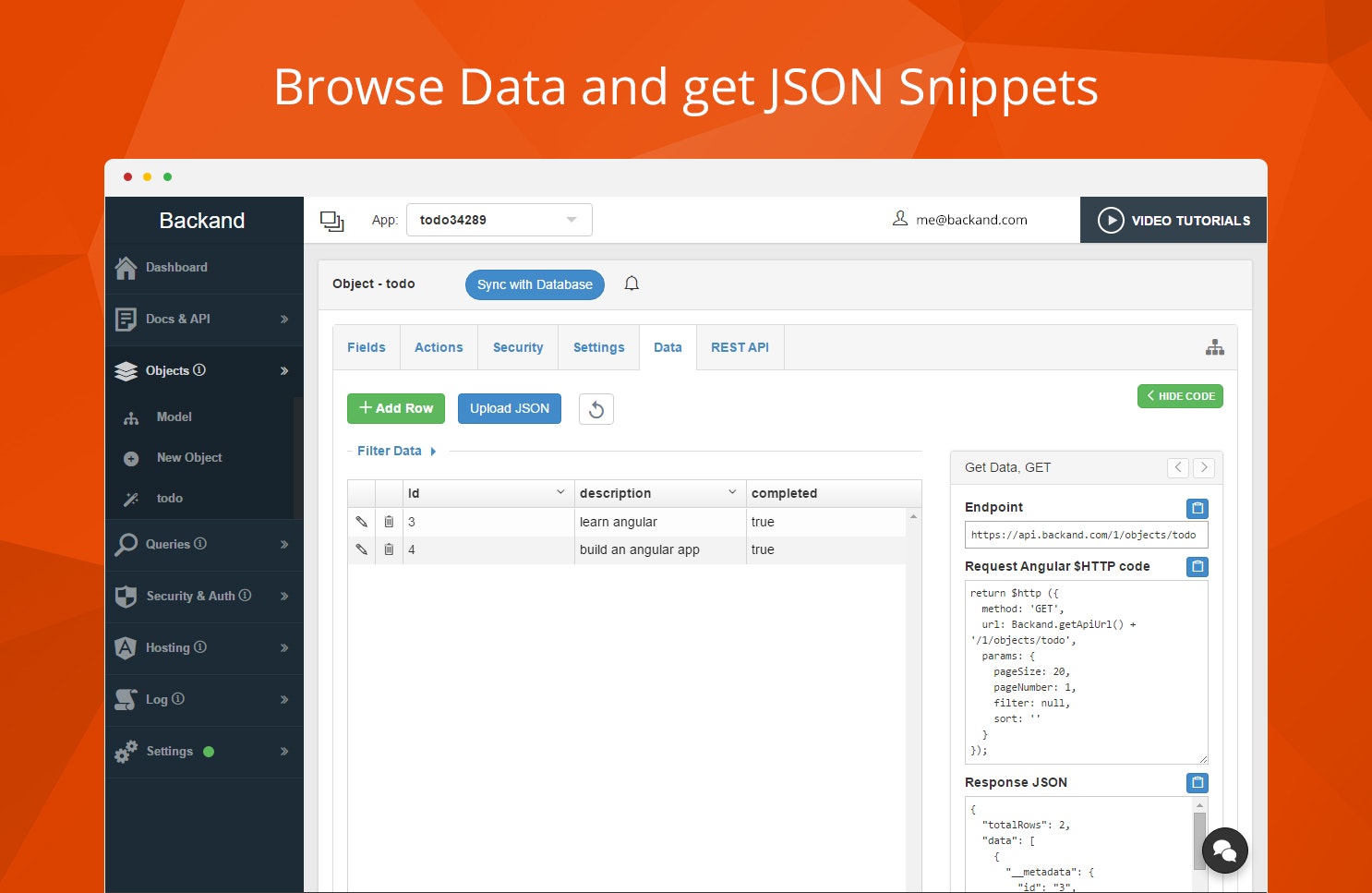This screenshot has width=1372, height=893.
Task: Expand the Hosting chevron
Action: pyautogui.click(x=284, y=648)
